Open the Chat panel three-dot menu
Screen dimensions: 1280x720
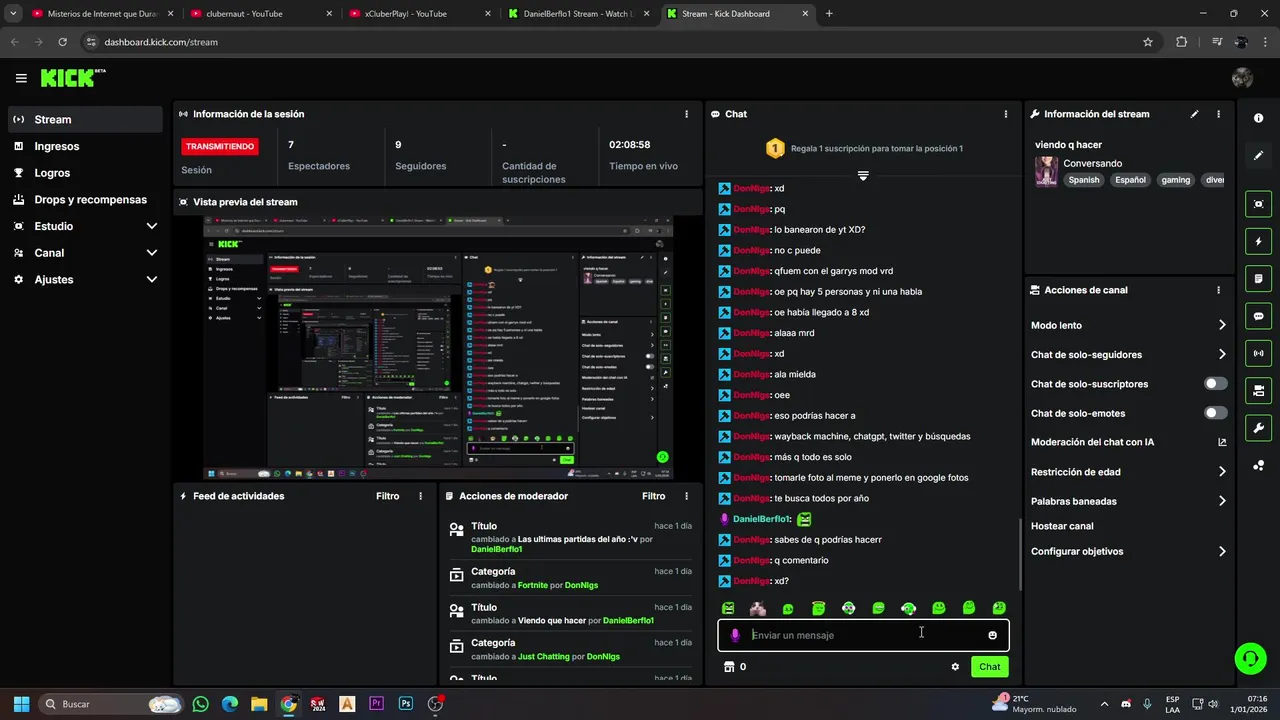1006,114
